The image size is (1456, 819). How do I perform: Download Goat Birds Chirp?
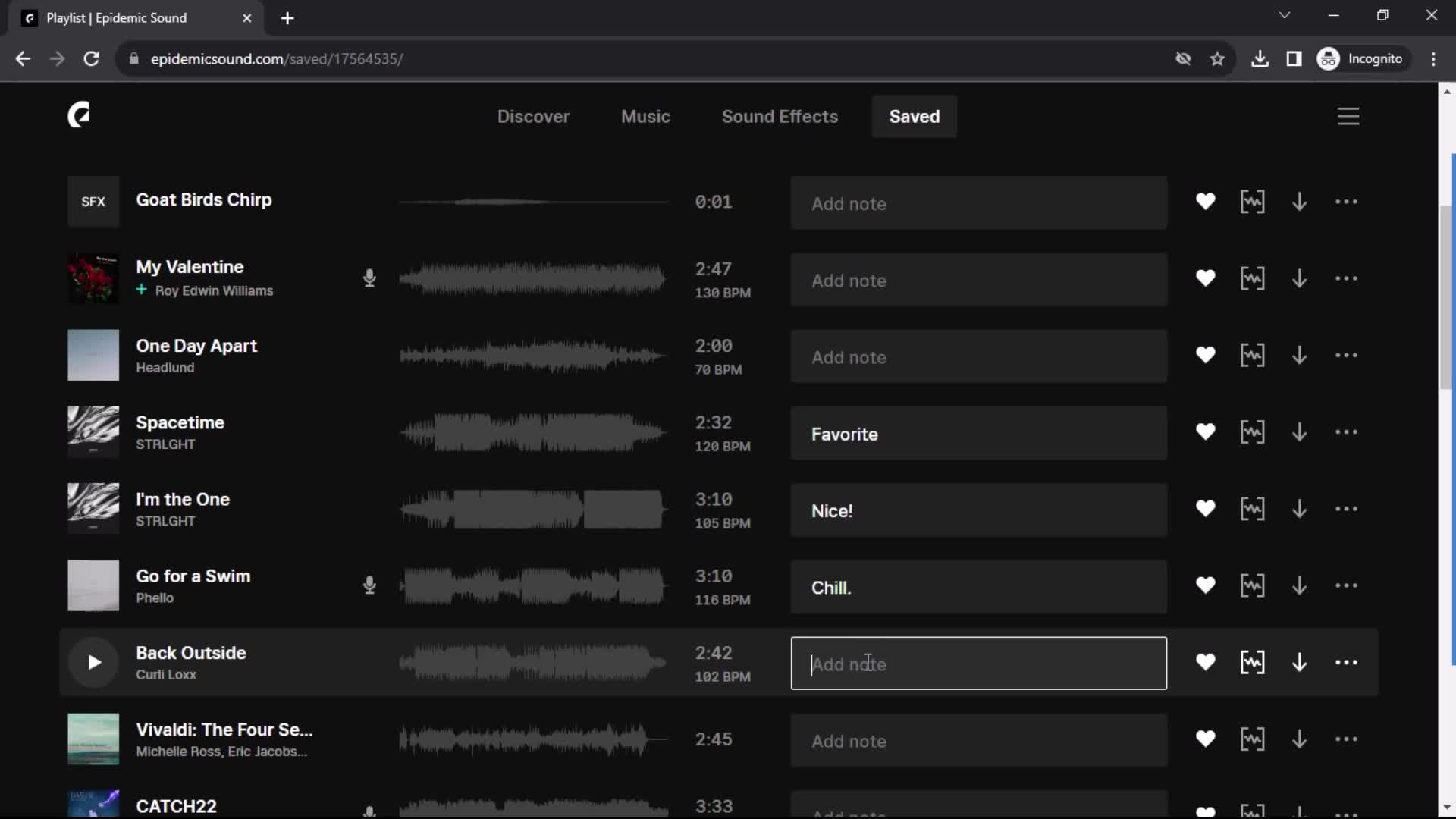point(1299,202)
